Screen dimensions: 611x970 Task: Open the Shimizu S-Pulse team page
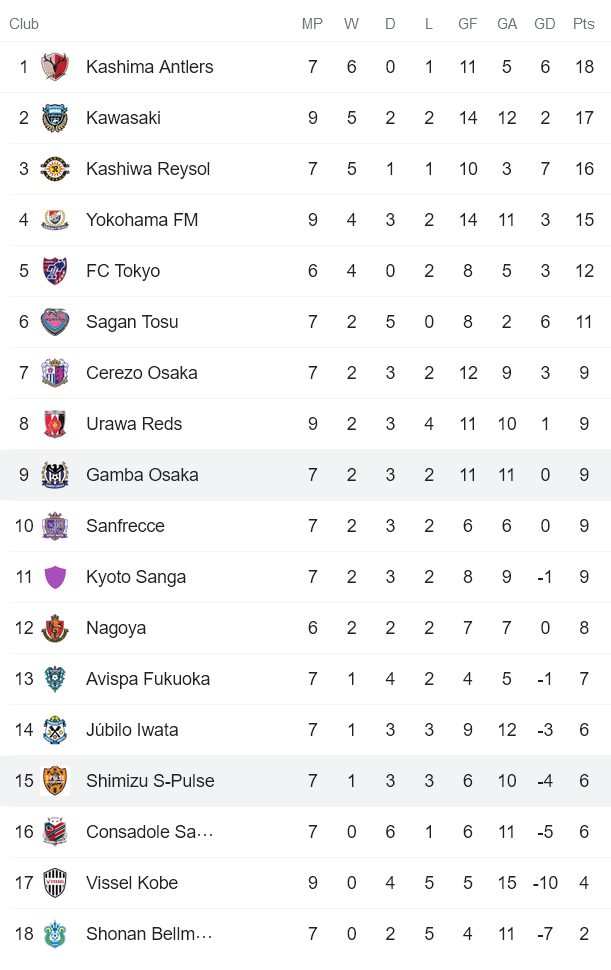(150, 780)
